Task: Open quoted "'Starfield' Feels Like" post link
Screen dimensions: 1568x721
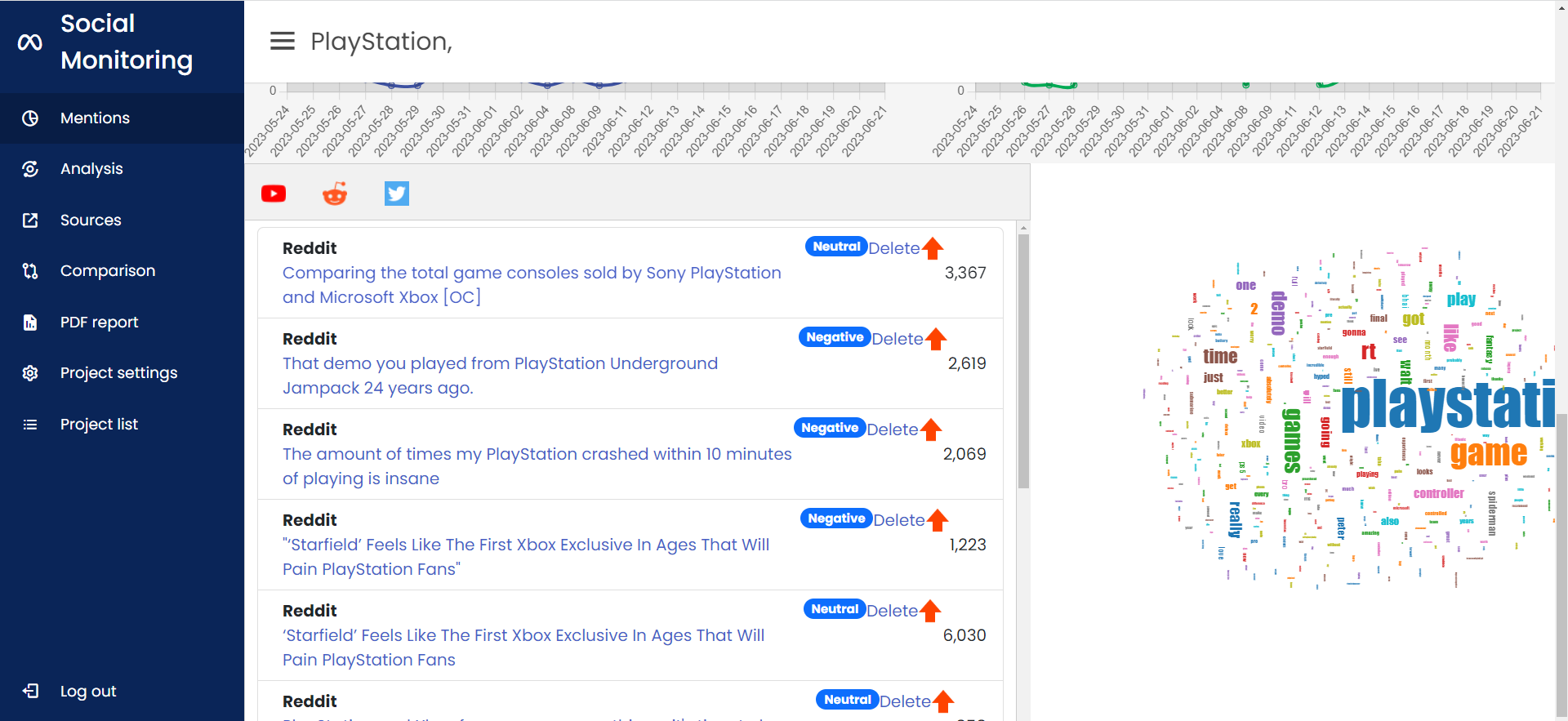Action: [x=526, y=557]
